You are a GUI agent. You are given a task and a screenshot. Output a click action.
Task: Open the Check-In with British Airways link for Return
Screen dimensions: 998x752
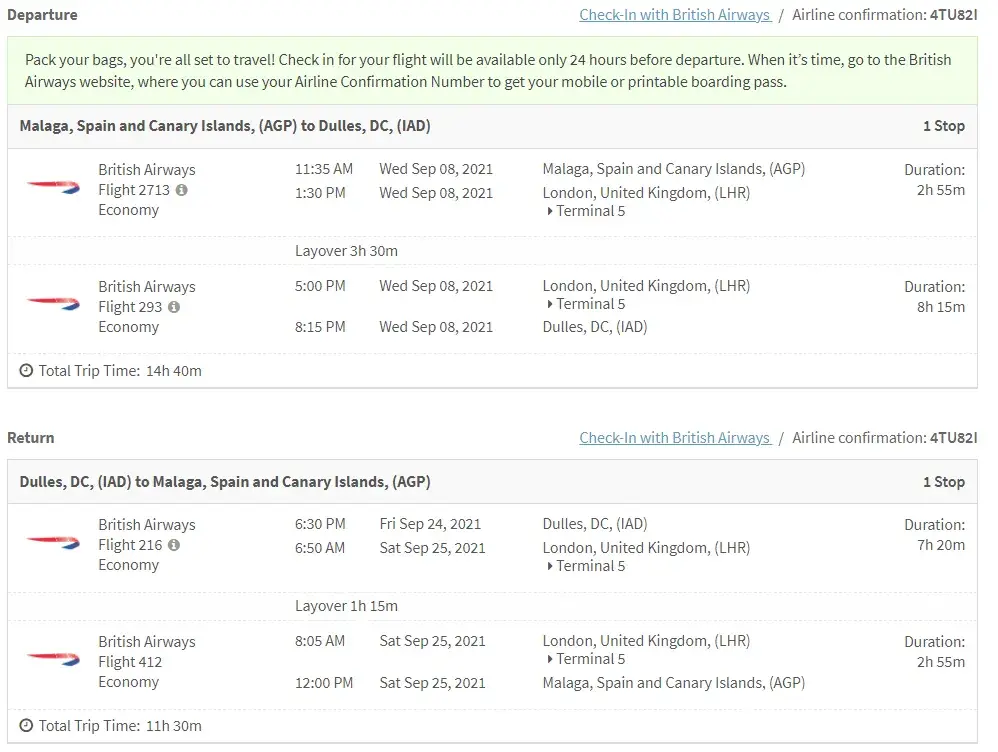674,438
